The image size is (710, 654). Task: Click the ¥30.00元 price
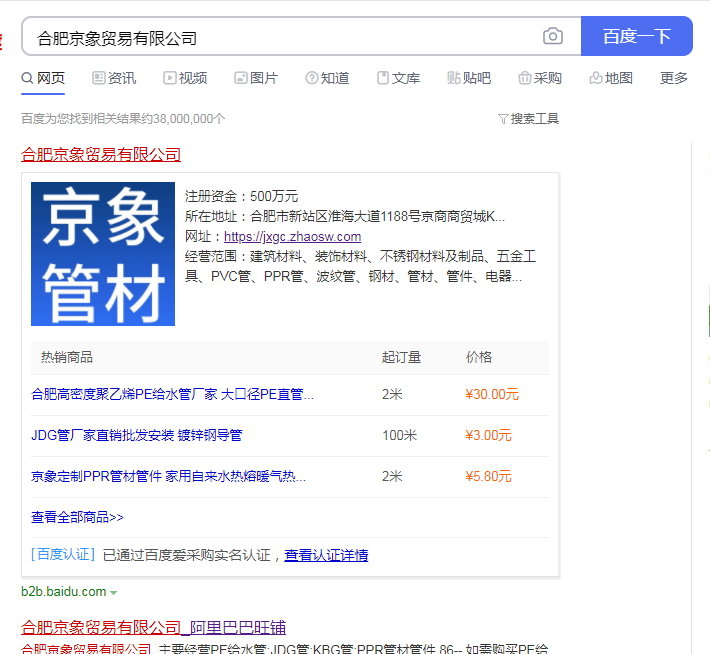tap(492, 394)
